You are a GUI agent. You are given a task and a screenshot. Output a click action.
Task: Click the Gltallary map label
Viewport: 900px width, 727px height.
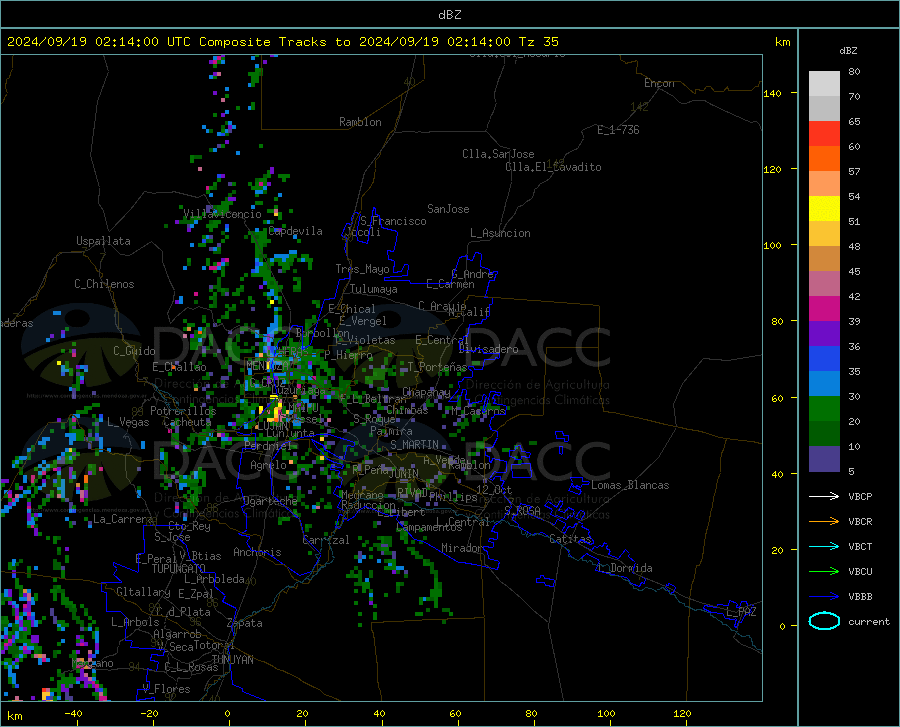(x=143, y=592)
